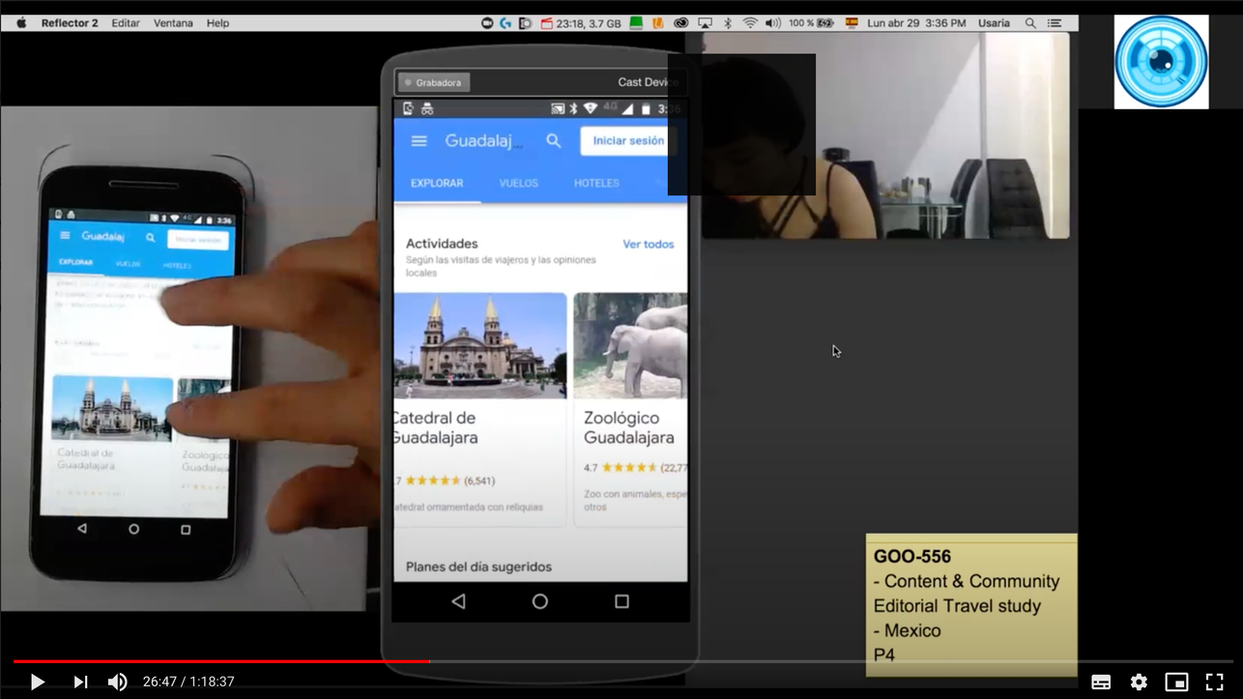Open the AirPlay display menu
1243x699 pixels.
705,23
